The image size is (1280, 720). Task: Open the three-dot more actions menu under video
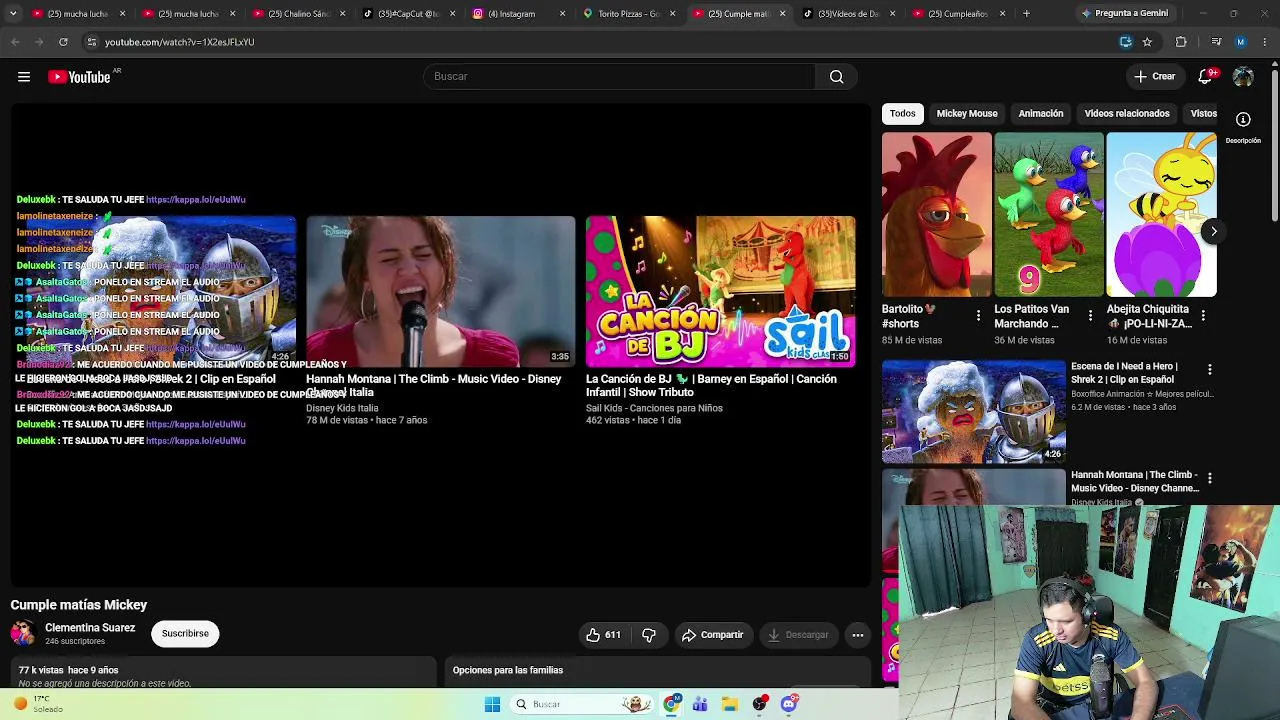tap(857, 635)
